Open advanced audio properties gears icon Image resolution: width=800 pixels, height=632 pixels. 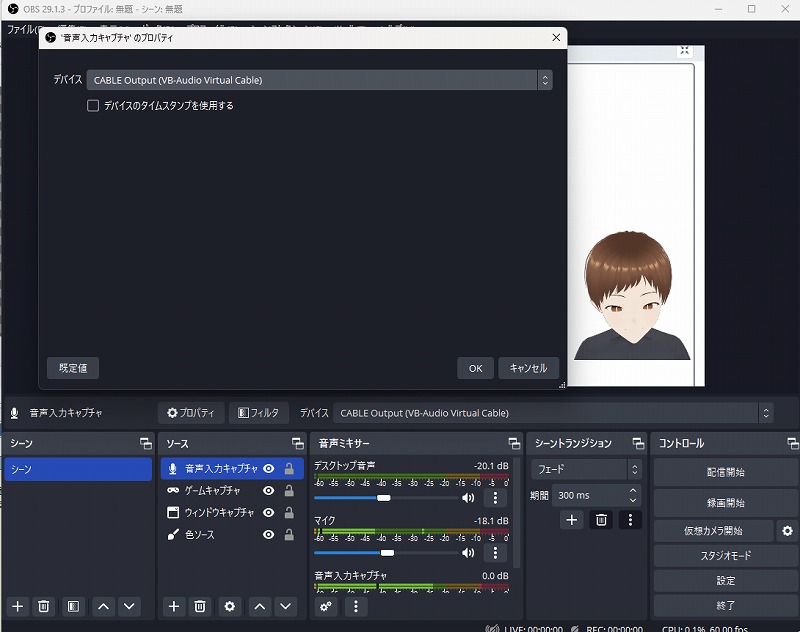pyautogui.click(x=326, y=606)
